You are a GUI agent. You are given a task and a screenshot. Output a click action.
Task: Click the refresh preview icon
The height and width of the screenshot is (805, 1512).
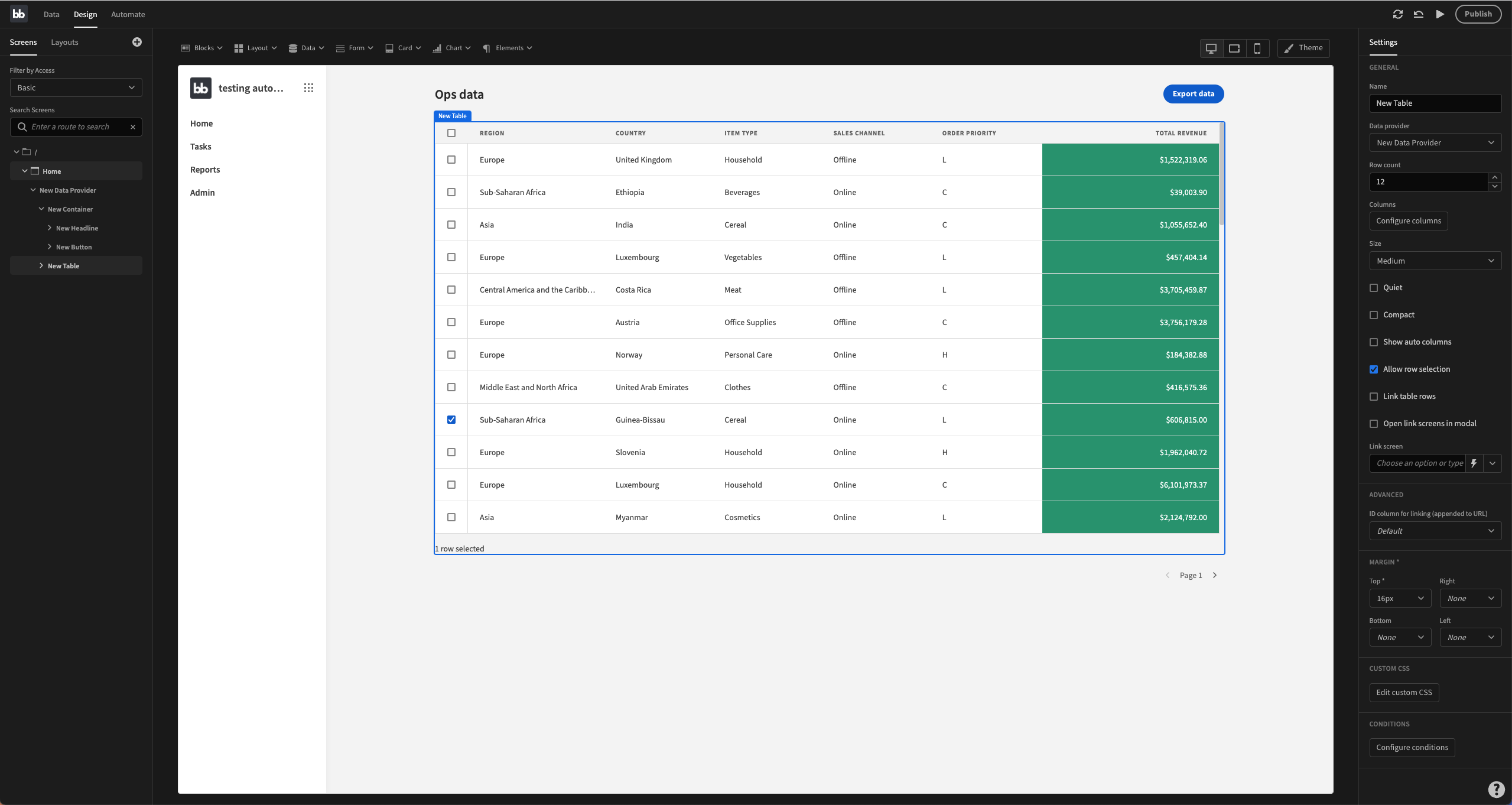coord(1397,14)
